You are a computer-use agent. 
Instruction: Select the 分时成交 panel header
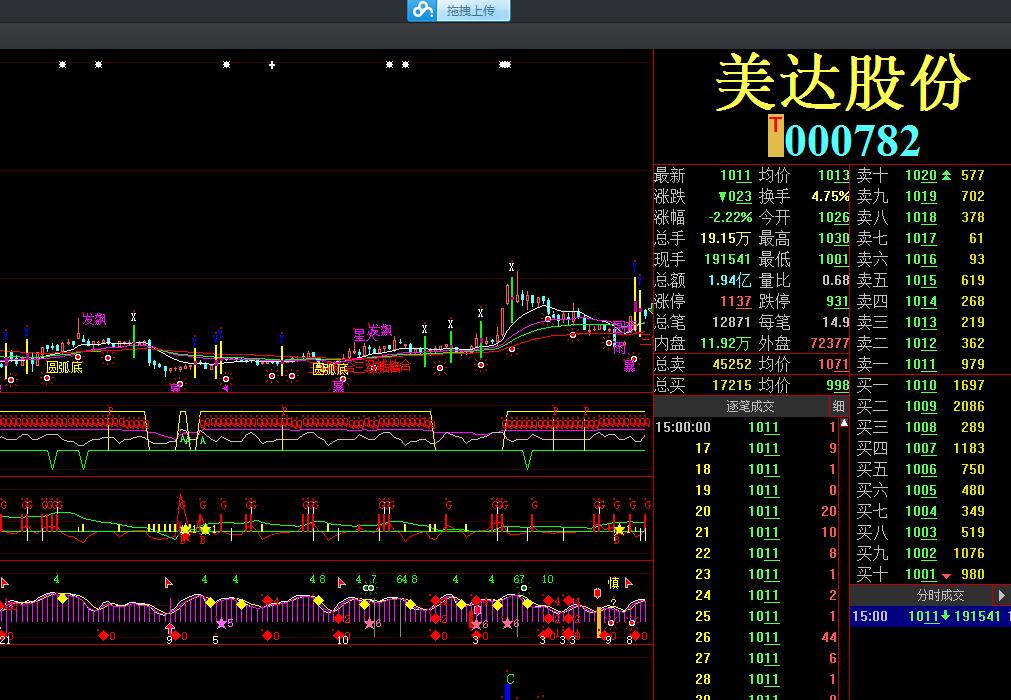[940, 595]
